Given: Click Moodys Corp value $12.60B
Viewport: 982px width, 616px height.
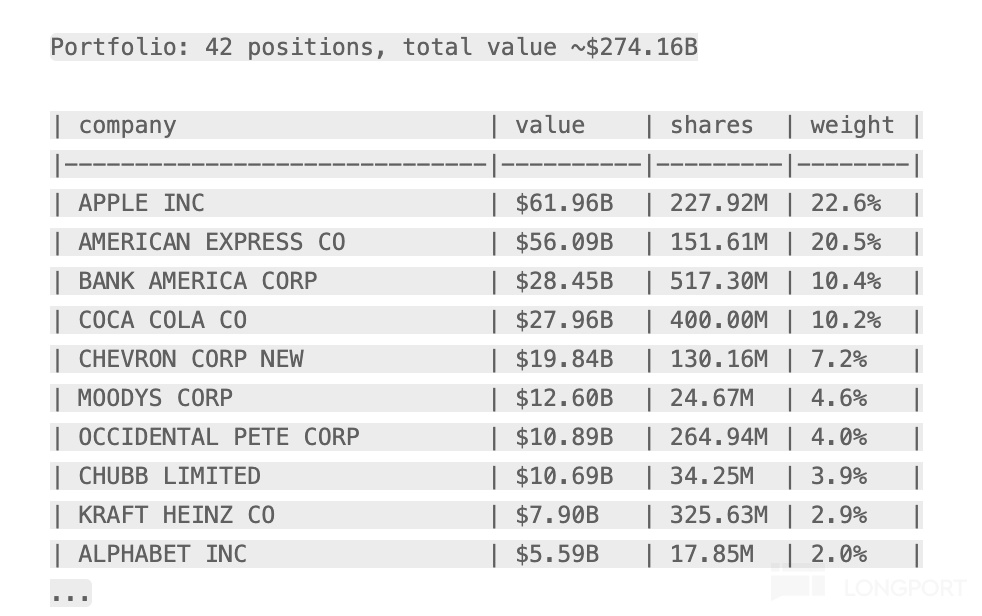Looking at the screenshot, I should click(x=564, y=398).
